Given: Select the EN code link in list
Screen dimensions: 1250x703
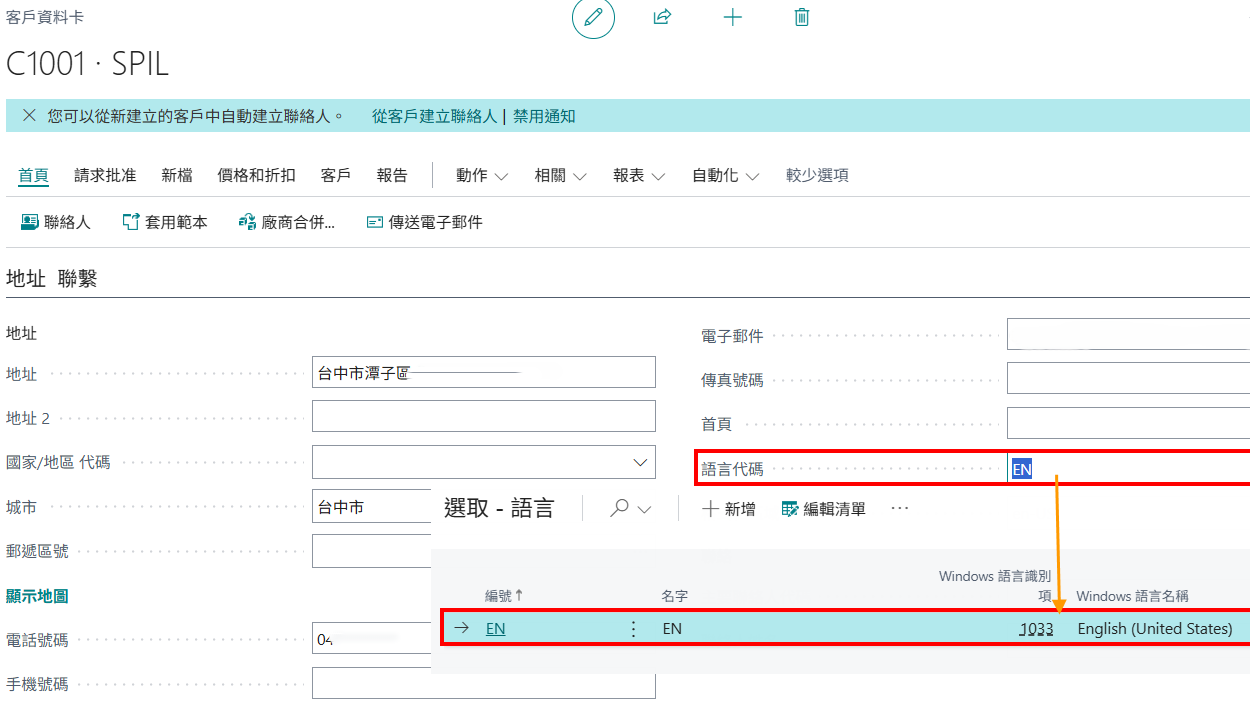Looking at the screenshot, I should coord(495,629).
